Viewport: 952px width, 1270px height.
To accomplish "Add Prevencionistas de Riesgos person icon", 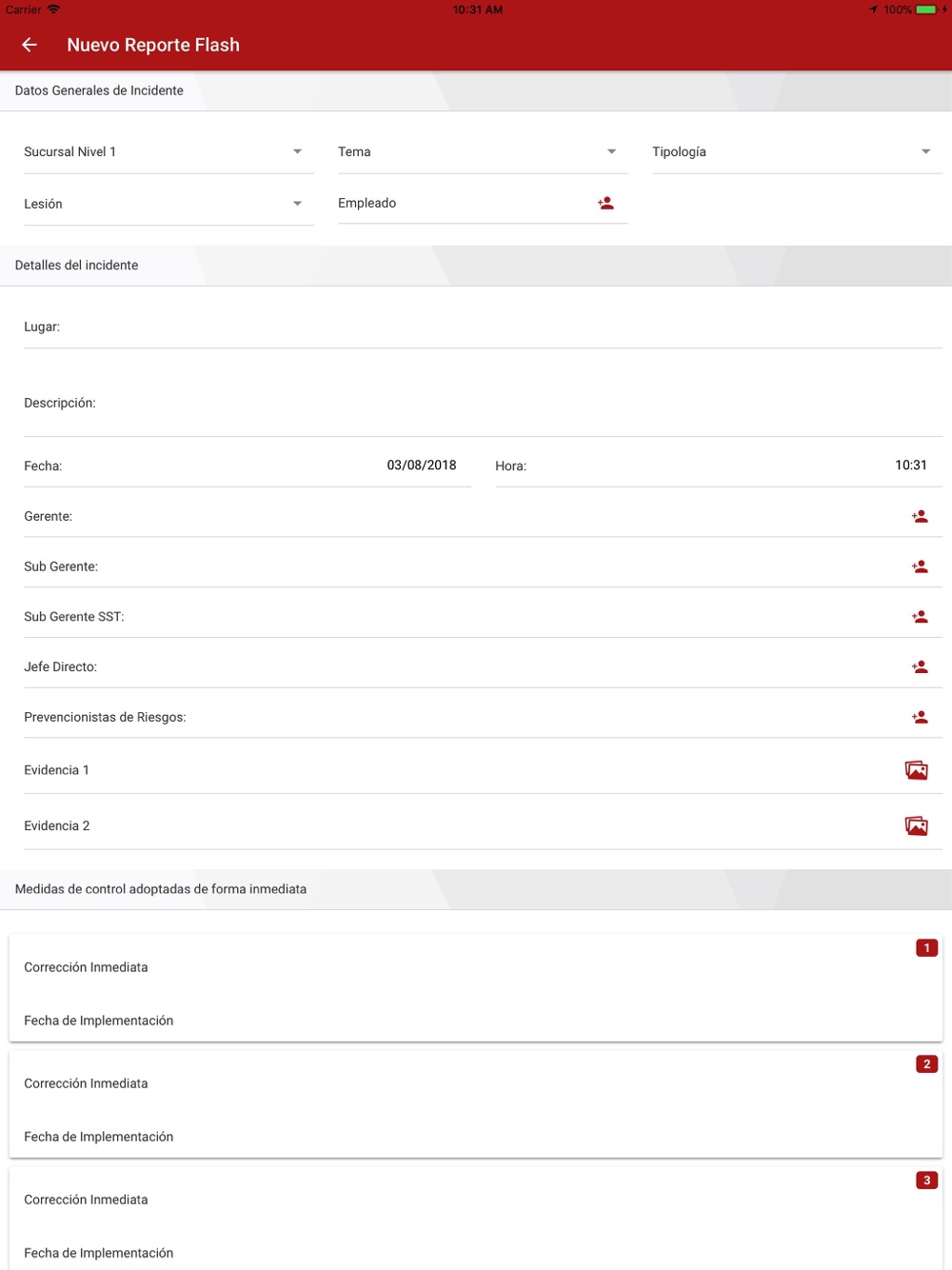I will [x=920, y=717].
